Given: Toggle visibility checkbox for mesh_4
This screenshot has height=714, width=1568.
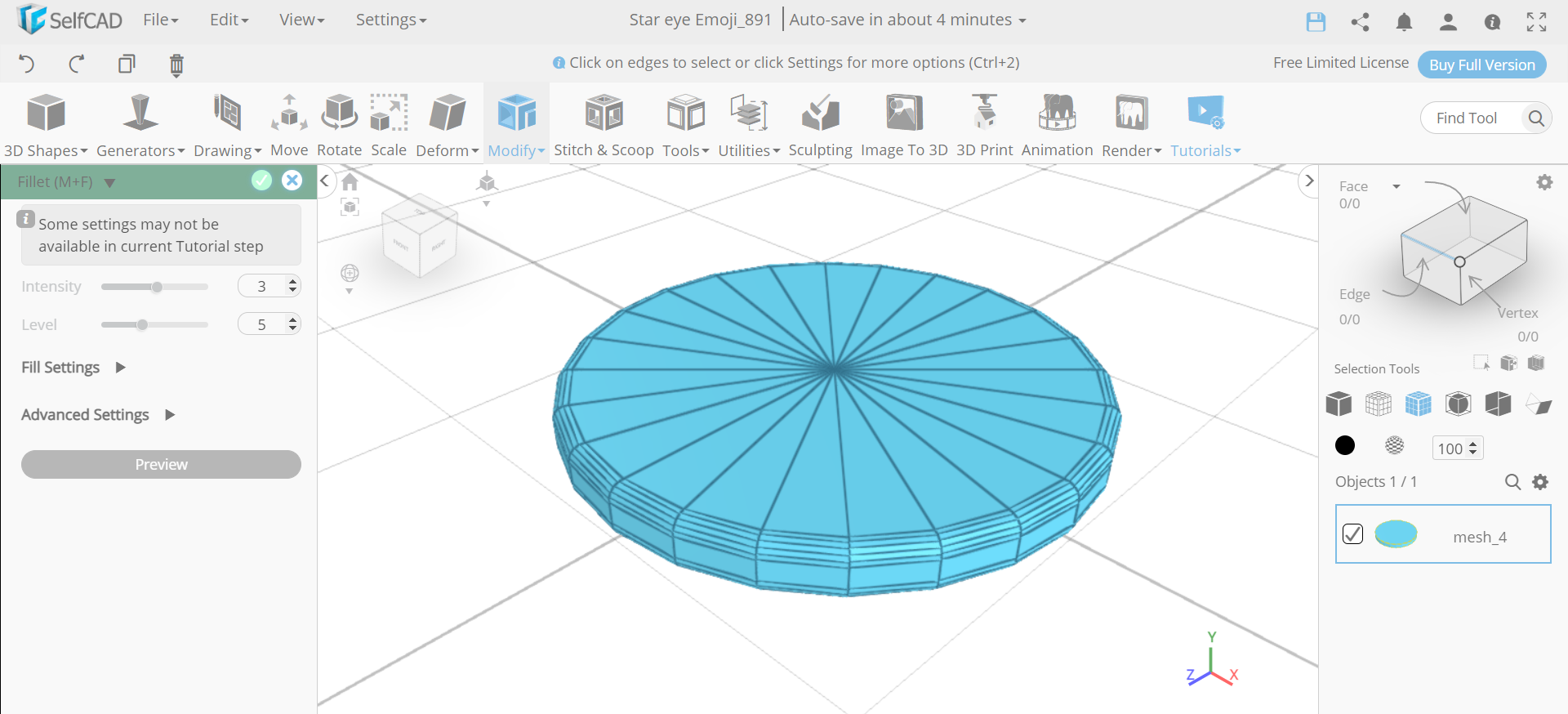Looking at the screenshot, I should (x=1352, y=533).
